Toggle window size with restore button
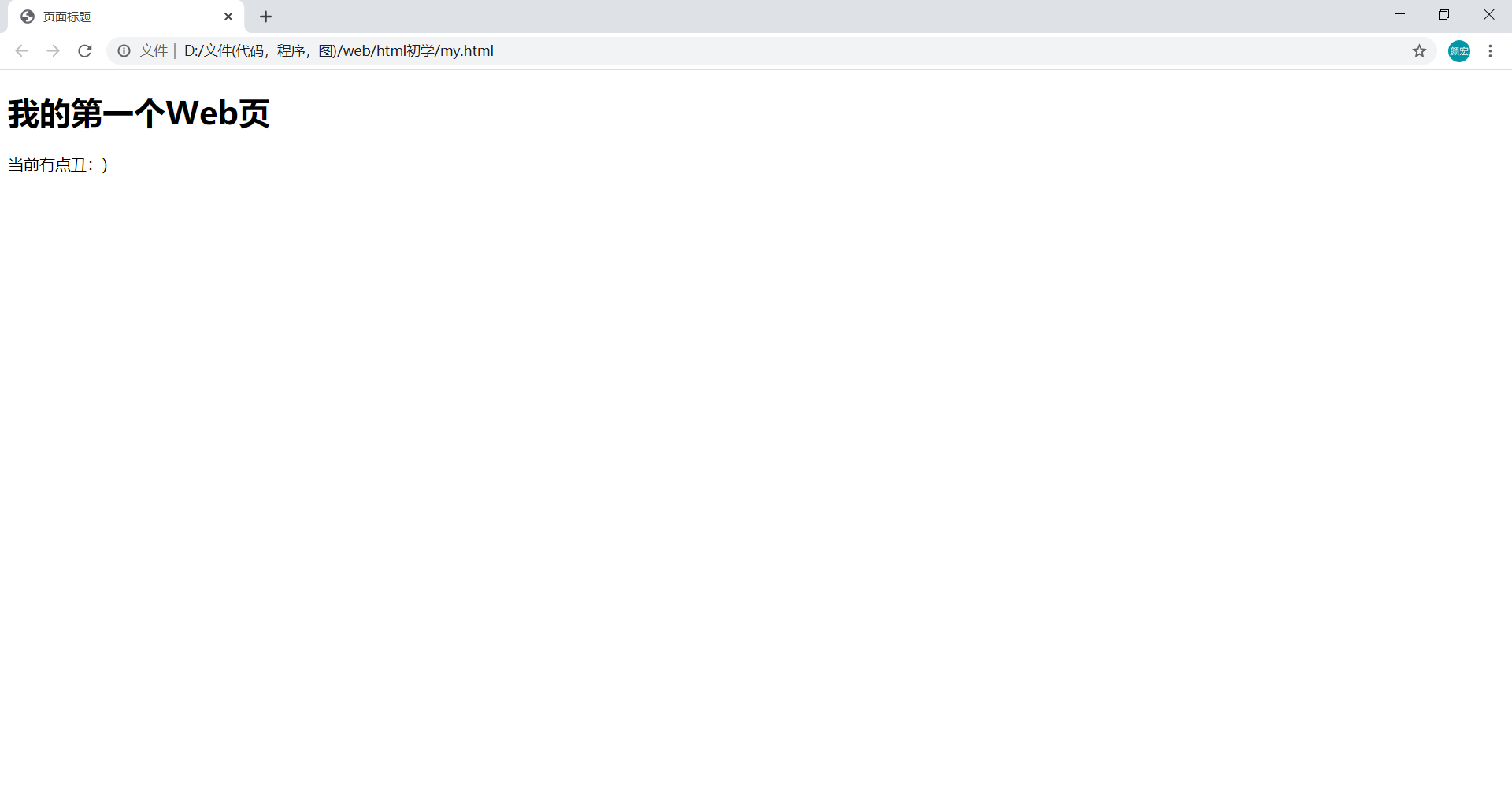The width and height of the screenshot is (1512, 811). 1444,14
